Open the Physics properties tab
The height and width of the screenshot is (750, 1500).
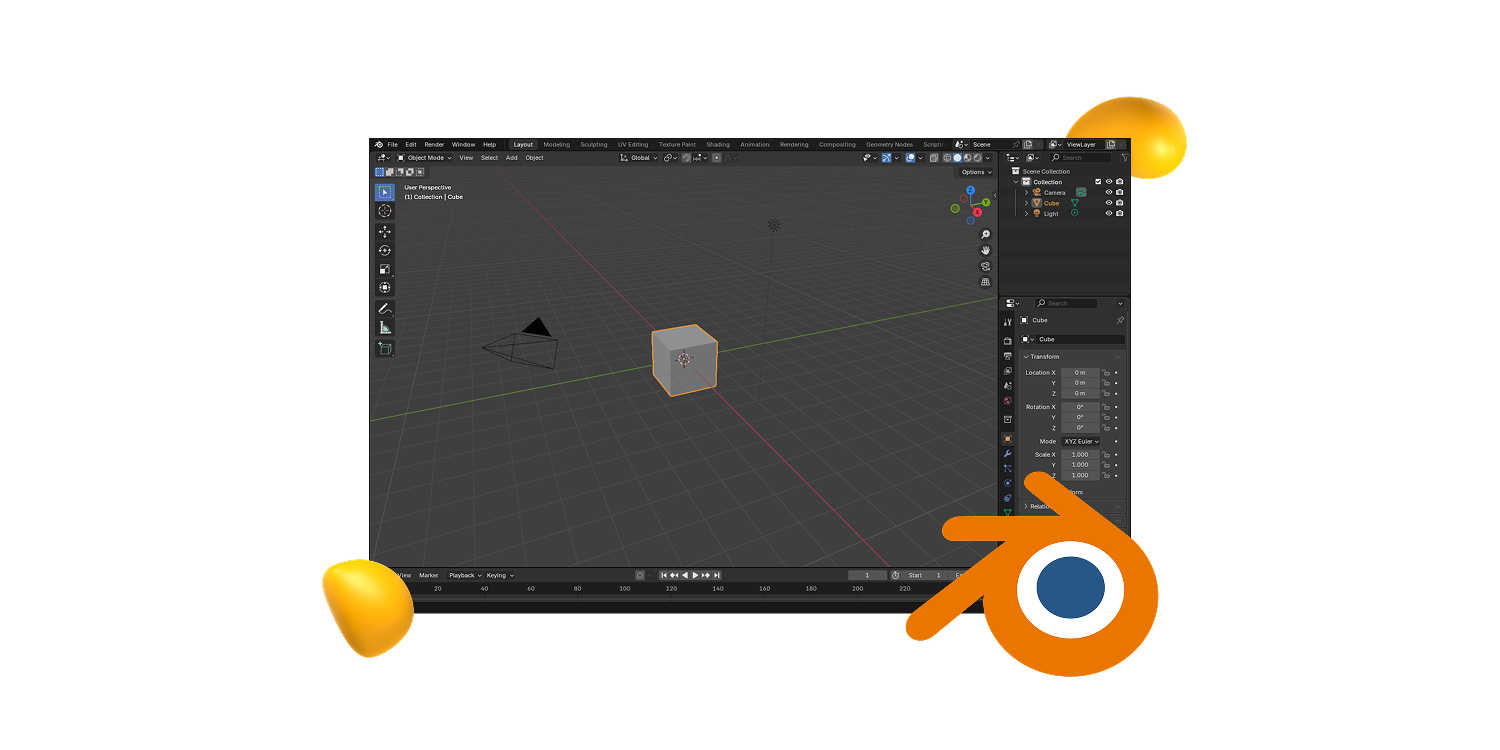[1007, 483]
